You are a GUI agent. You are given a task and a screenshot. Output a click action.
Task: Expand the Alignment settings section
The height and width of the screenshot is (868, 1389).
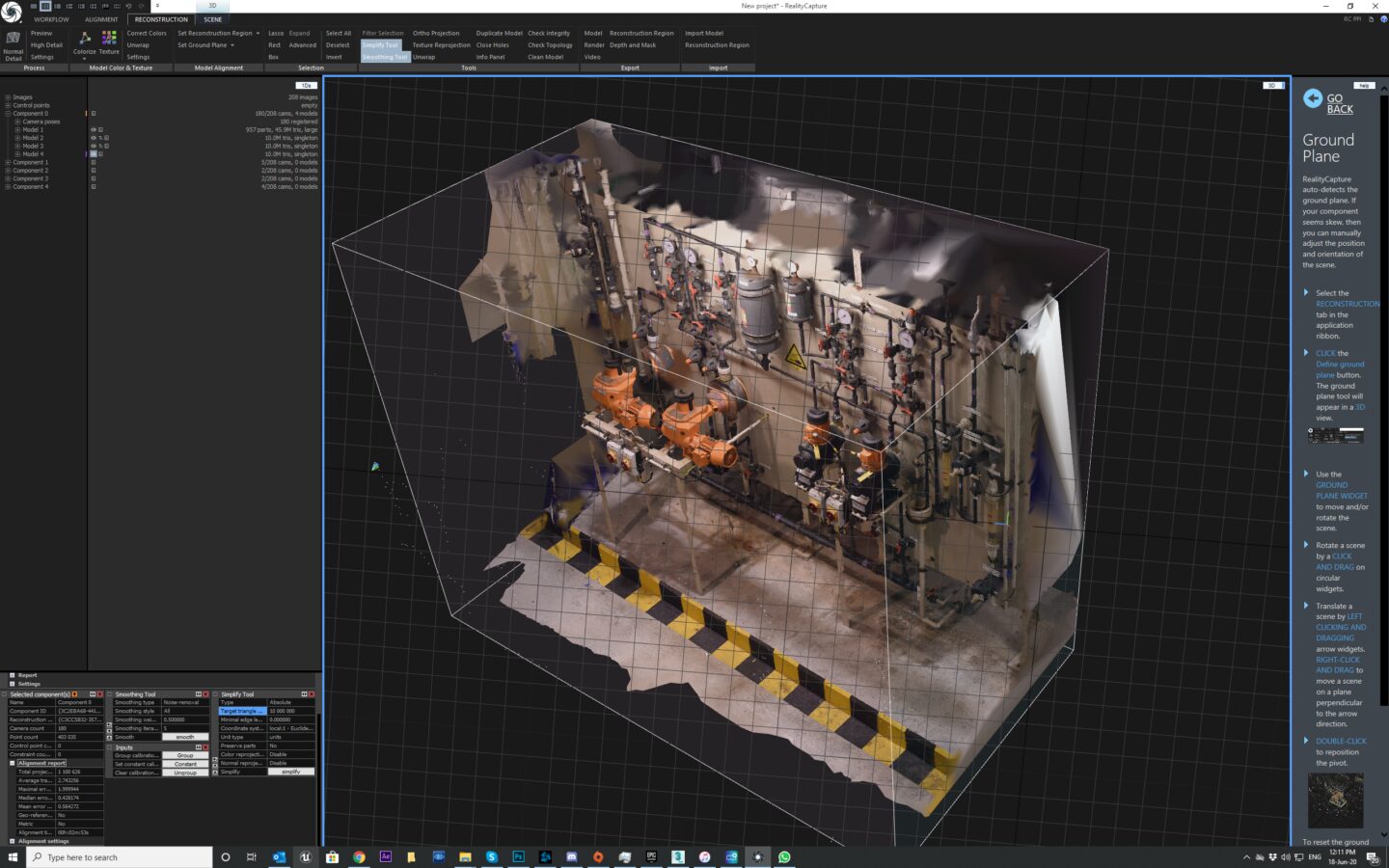click(x=13, y=841)
